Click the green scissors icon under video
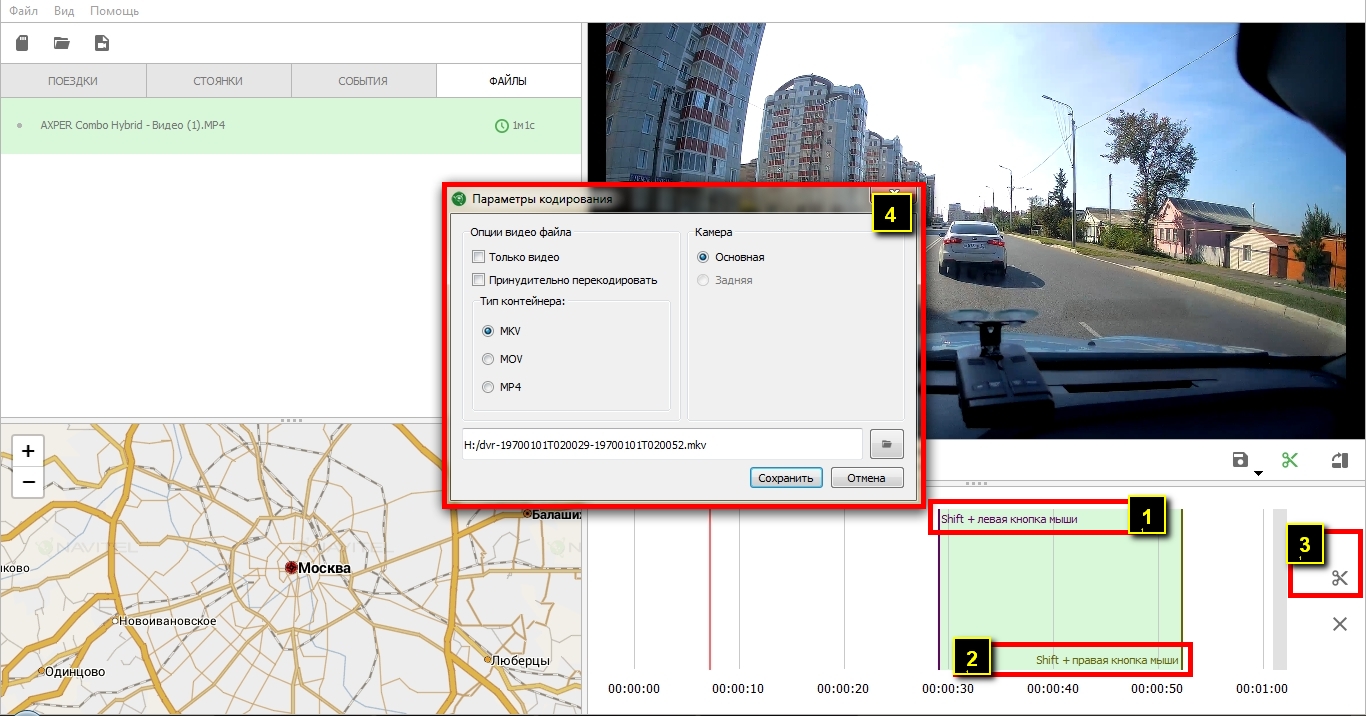 pyautogui.click(x=1290, y=460)
